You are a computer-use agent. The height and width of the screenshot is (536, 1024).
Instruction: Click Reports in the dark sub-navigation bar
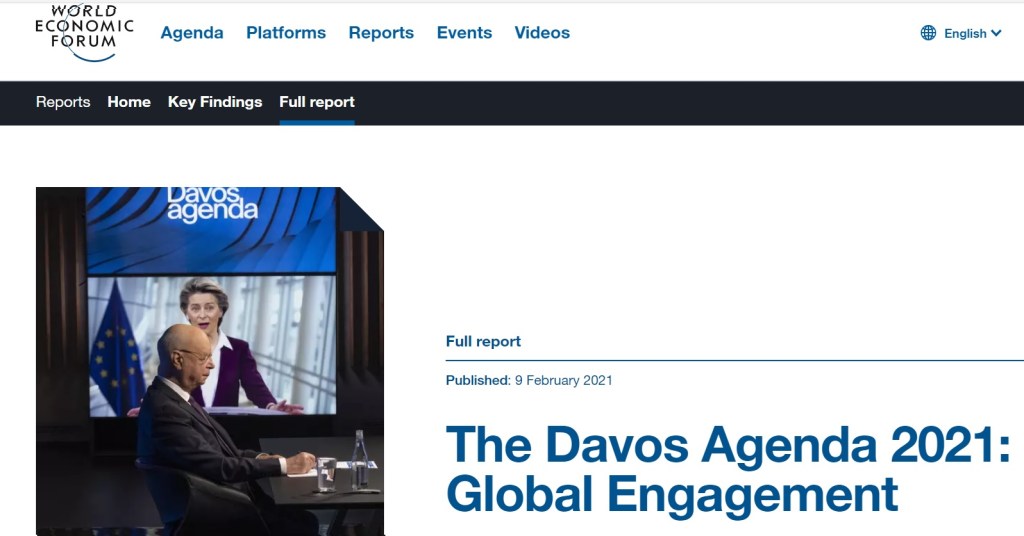click(x=63, y=102)
